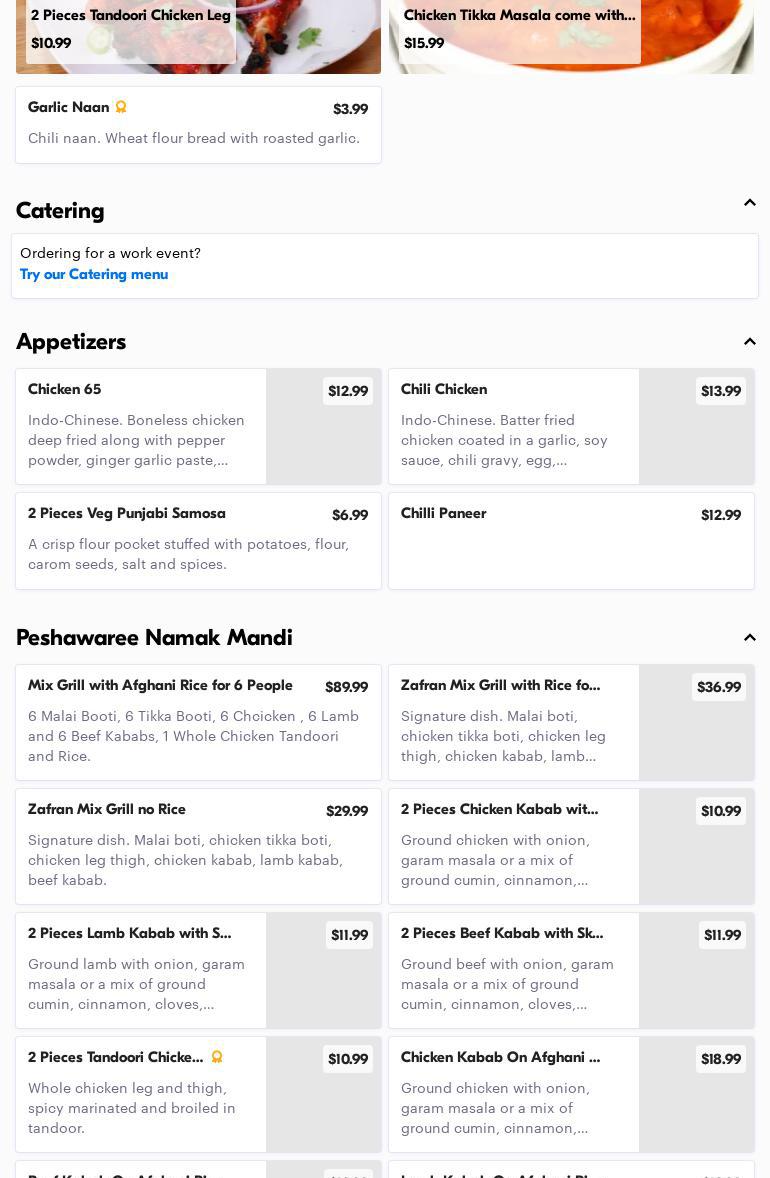770x1178 pixels.
Task: Click the Tandoori Chicken popular badge icon
Action: 217,1057
